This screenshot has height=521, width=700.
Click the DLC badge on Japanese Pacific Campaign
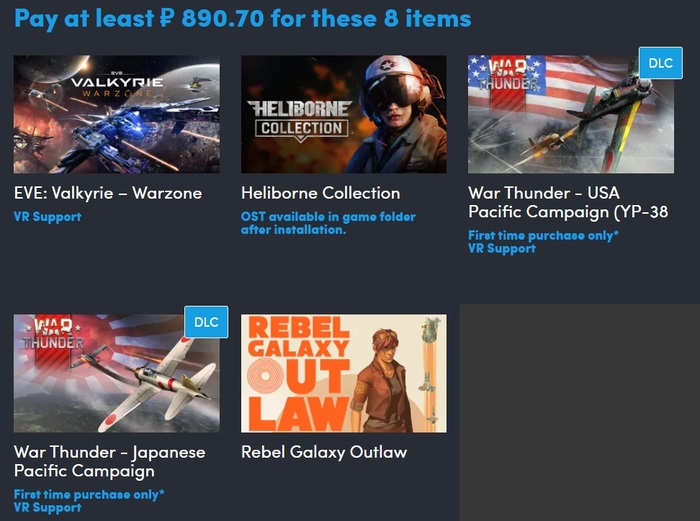click(206, 322)
